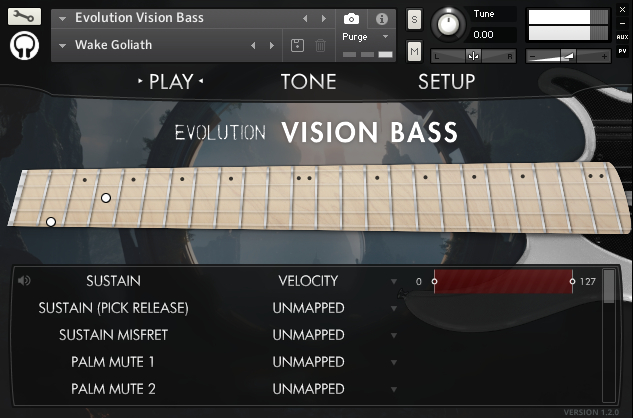Open the wrench edit-mode icon
The height and width of the screenshot is (418, 633).
click(24, 17)
